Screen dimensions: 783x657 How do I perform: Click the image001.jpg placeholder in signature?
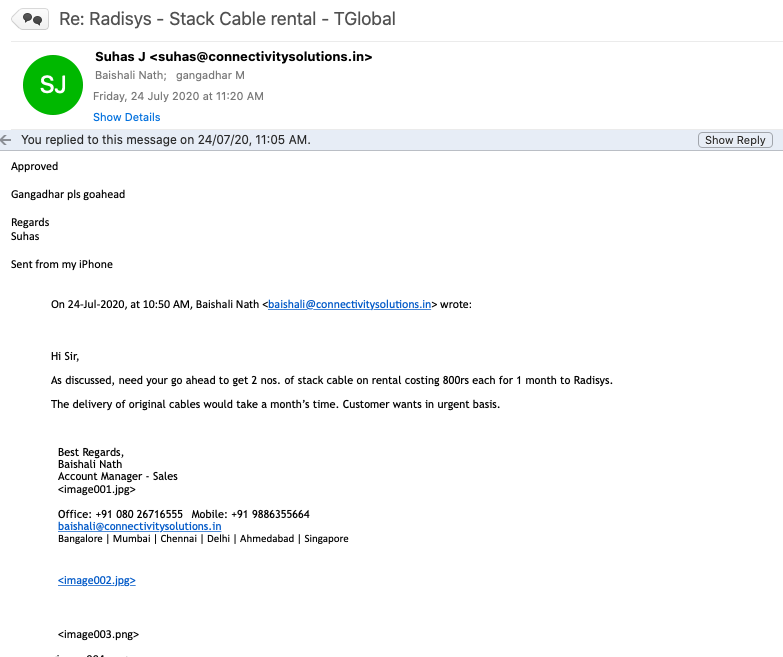(x=96, y=490)
